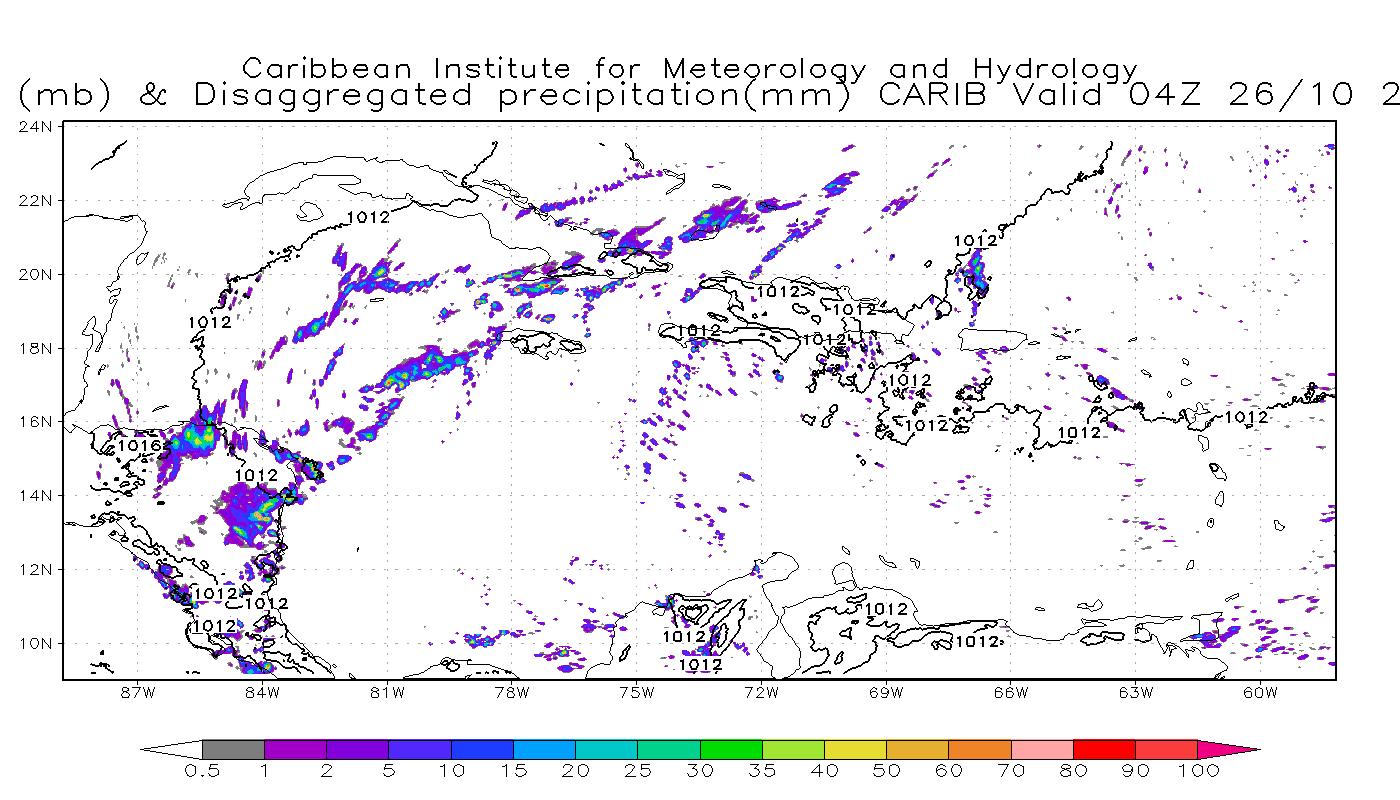
Task: Select the purple swatch between 1 and 2
Action: pos(295,749)
